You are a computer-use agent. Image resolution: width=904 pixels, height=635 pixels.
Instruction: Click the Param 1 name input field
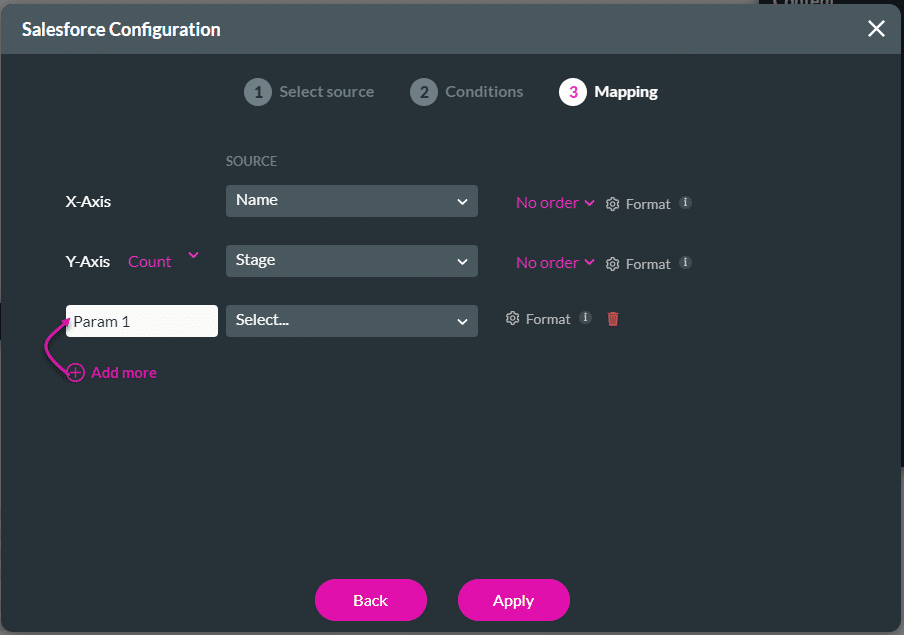142,321
